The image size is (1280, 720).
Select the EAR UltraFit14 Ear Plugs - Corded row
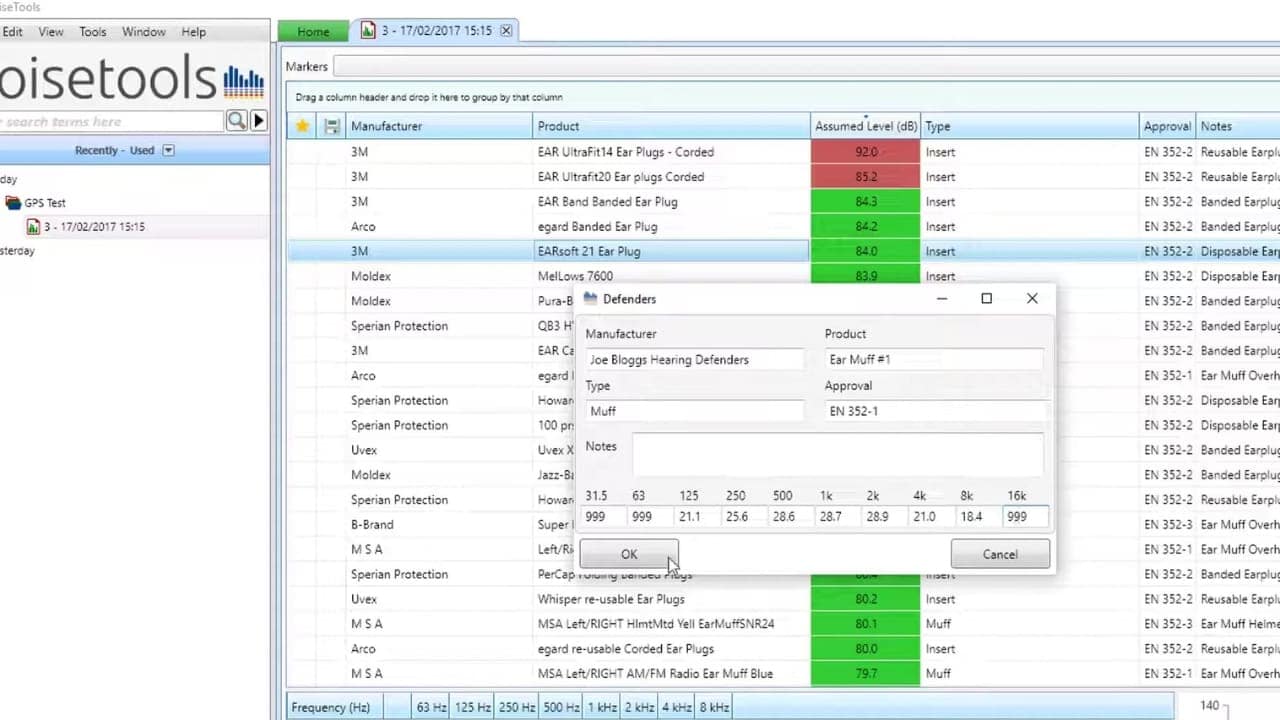(x=783, y=152)
